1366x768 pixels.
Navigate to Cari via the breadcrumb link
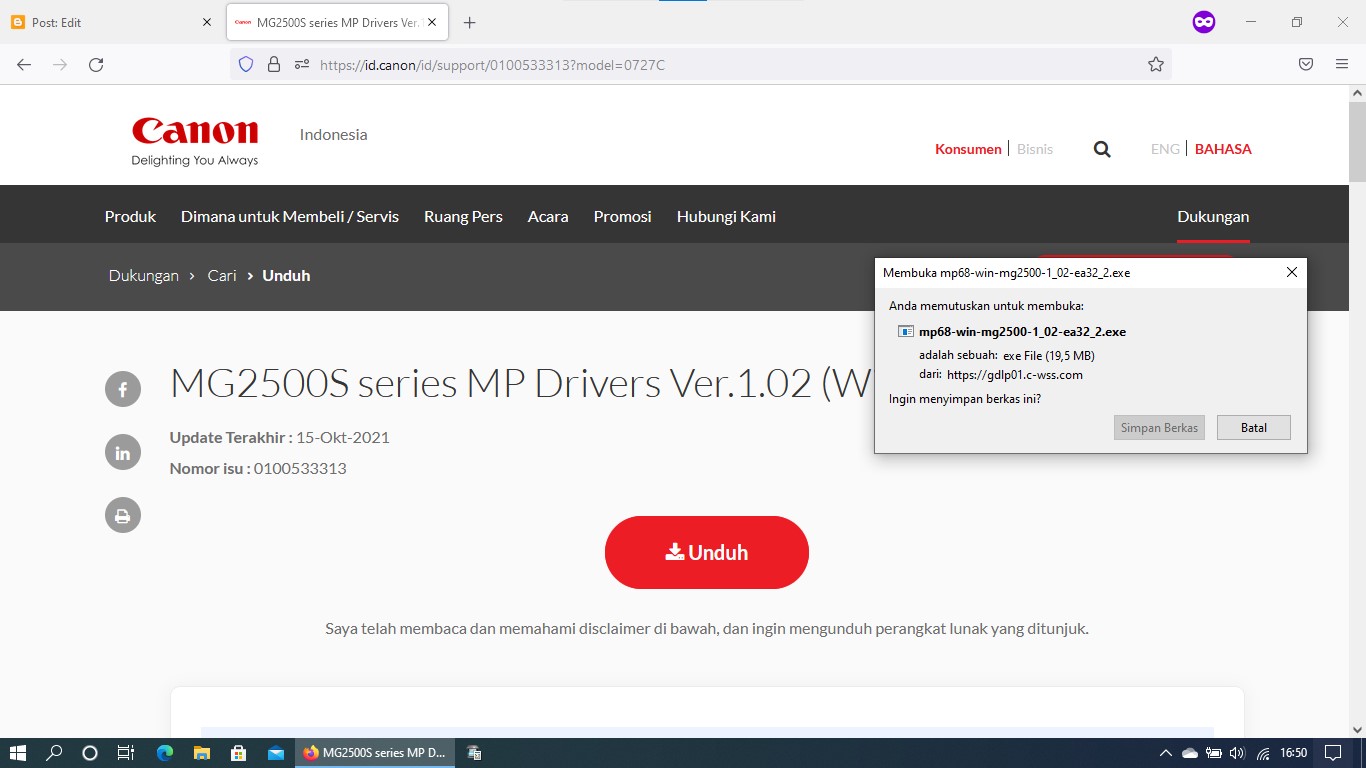pyautogui.click(x=222, y=275)
